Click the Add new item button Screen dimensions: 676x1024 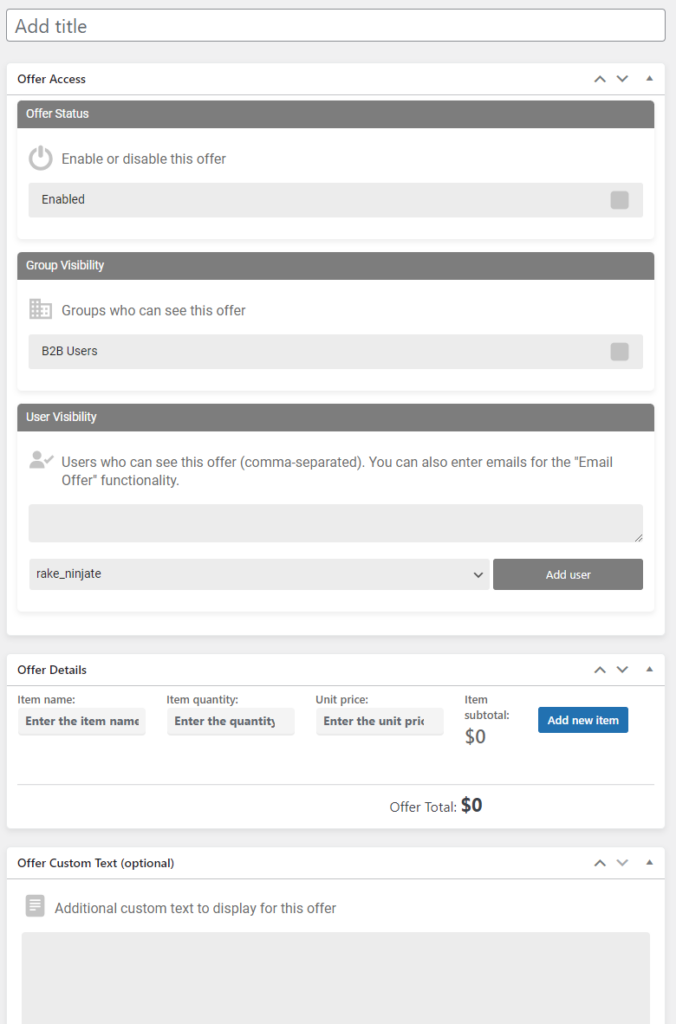[x=583, y=720]
